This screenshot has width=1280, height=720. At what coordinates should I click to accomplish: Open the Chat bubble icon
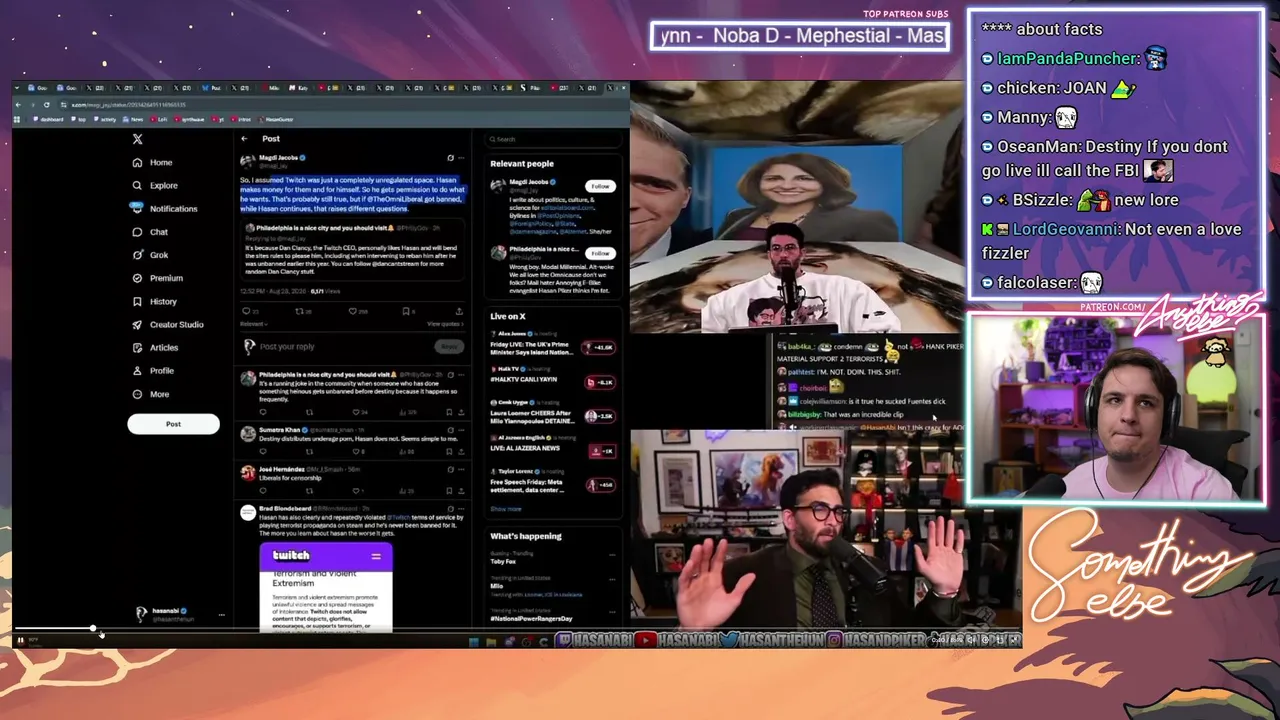point(137,232)
